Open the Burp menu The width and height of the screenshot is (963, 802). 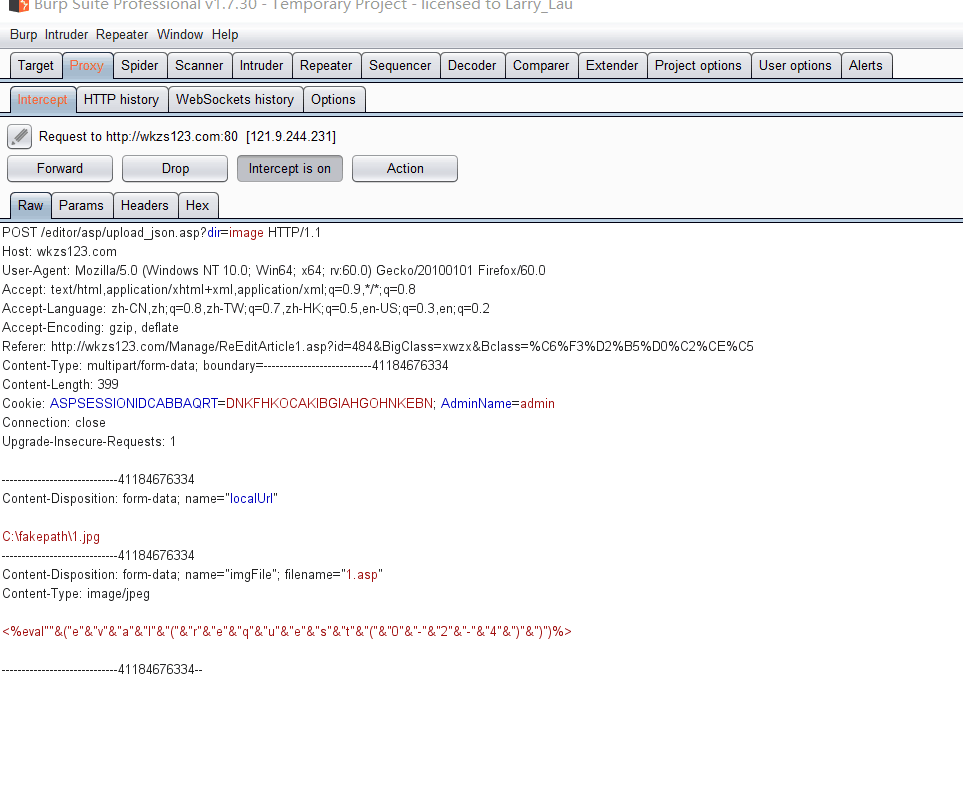(x=23, y=34)
